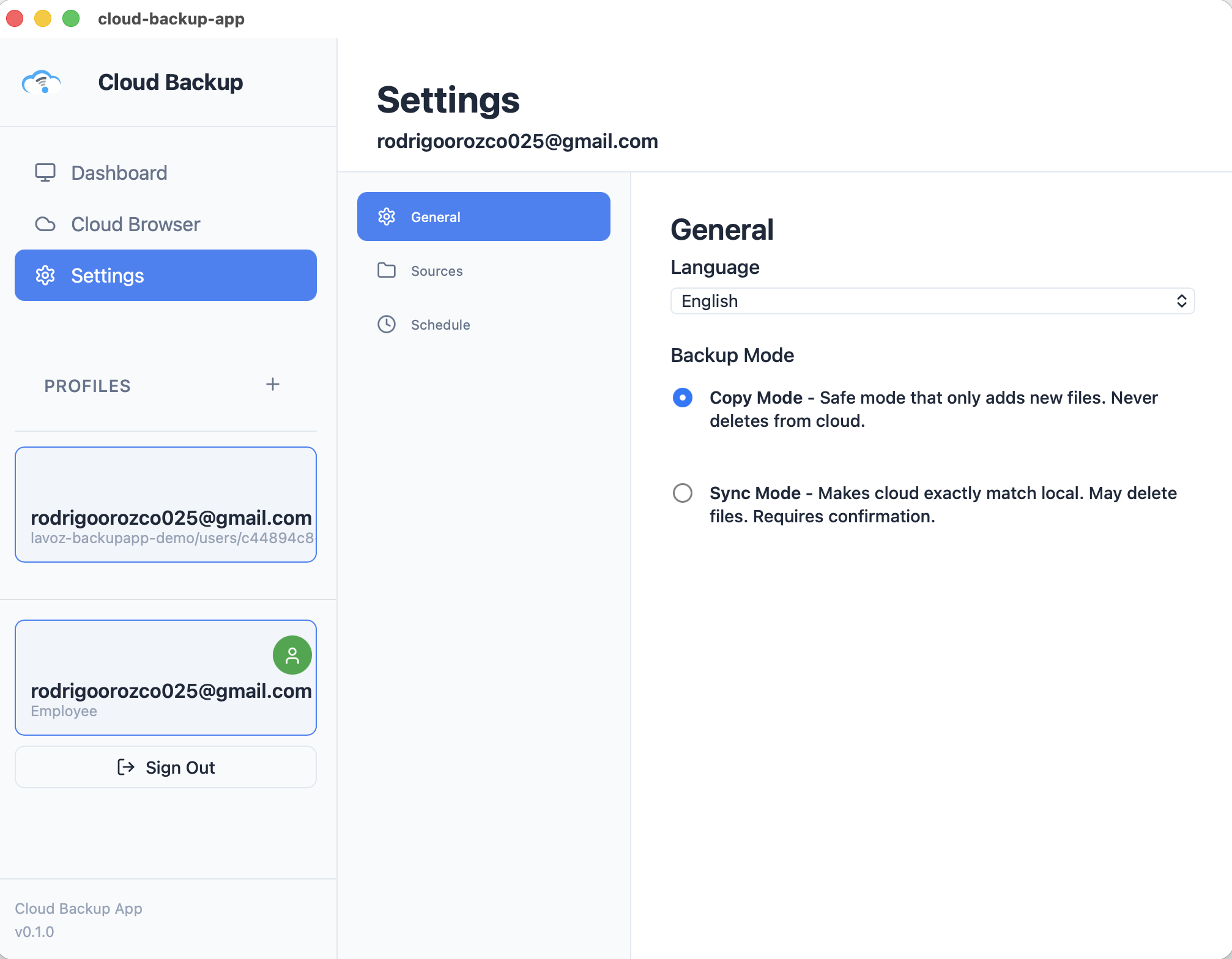Add a new profile with the plus button

pyautogui.click(x=273, y=384)
